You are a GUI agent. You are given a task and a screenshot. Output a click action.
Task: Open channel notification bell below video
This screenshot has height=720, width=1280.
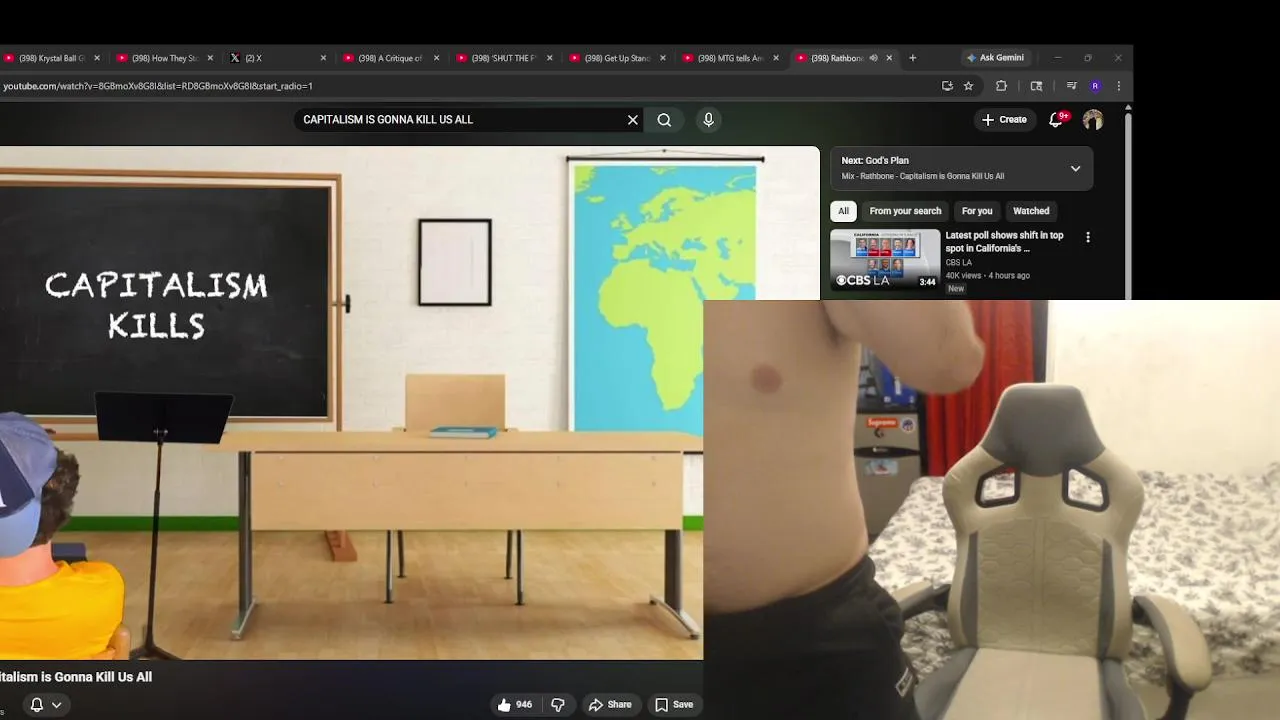[x=36, y=705]
